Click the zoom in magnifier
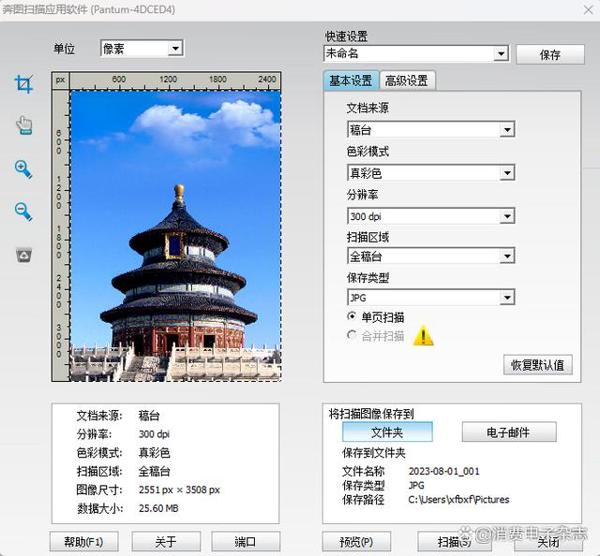 pos(23,170)
